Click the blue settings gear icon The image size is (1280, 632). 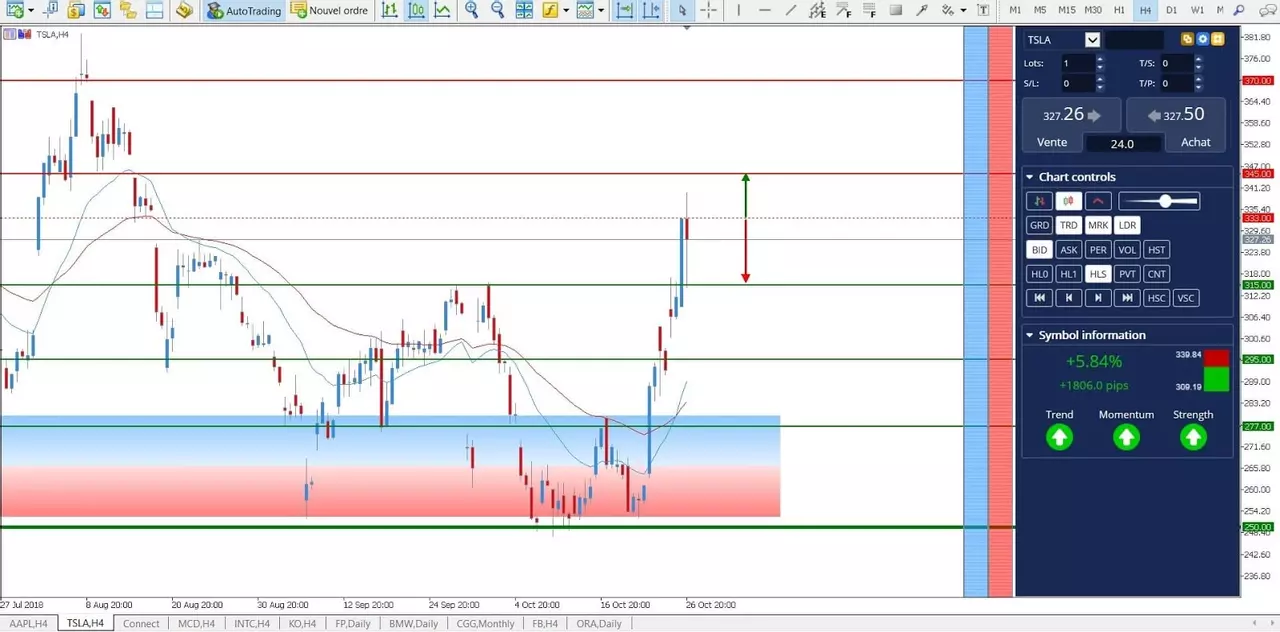coord(1203,40)
